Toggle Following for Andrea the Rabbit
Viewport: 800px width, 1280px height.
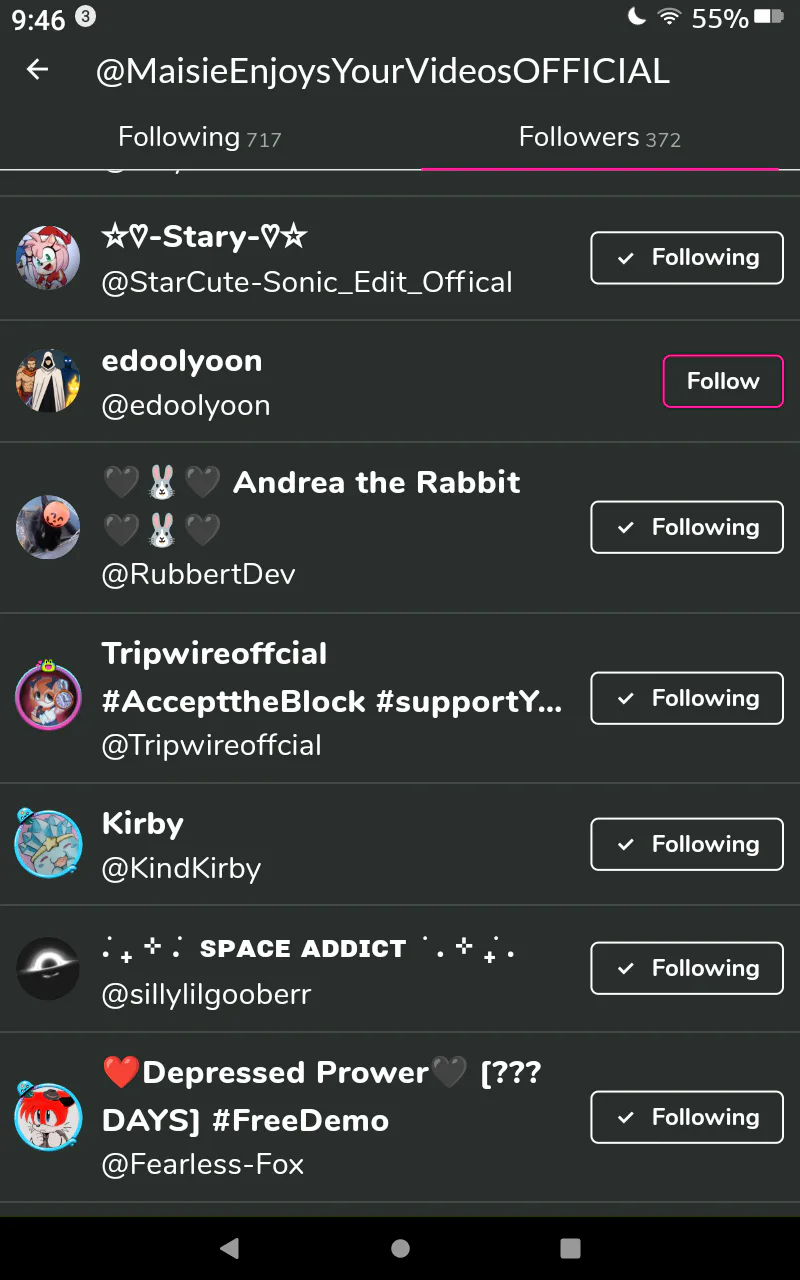(686, 527)
